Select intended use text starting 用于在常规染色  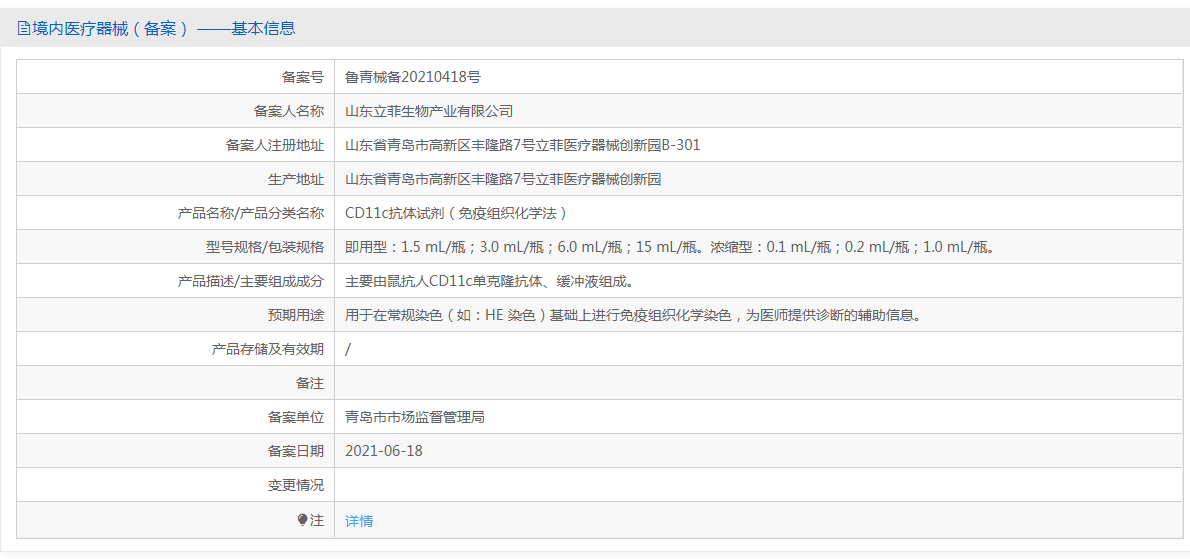633,316
